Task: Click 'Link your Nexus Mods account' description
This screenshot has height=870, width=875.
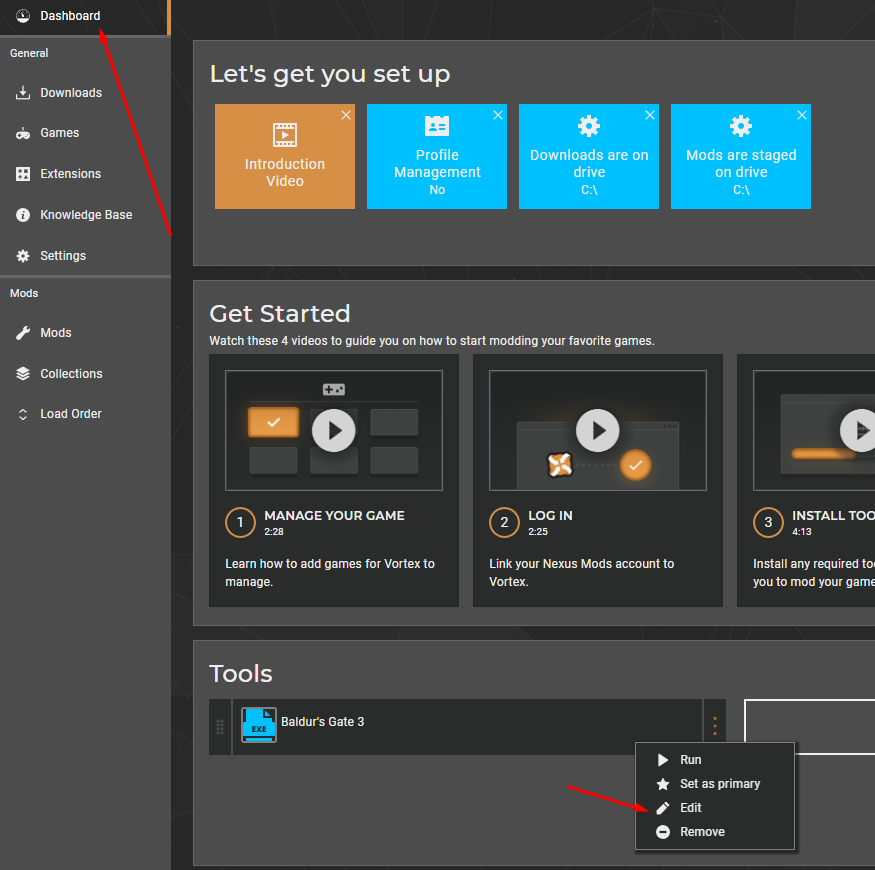Action: [x=581, y=573]
